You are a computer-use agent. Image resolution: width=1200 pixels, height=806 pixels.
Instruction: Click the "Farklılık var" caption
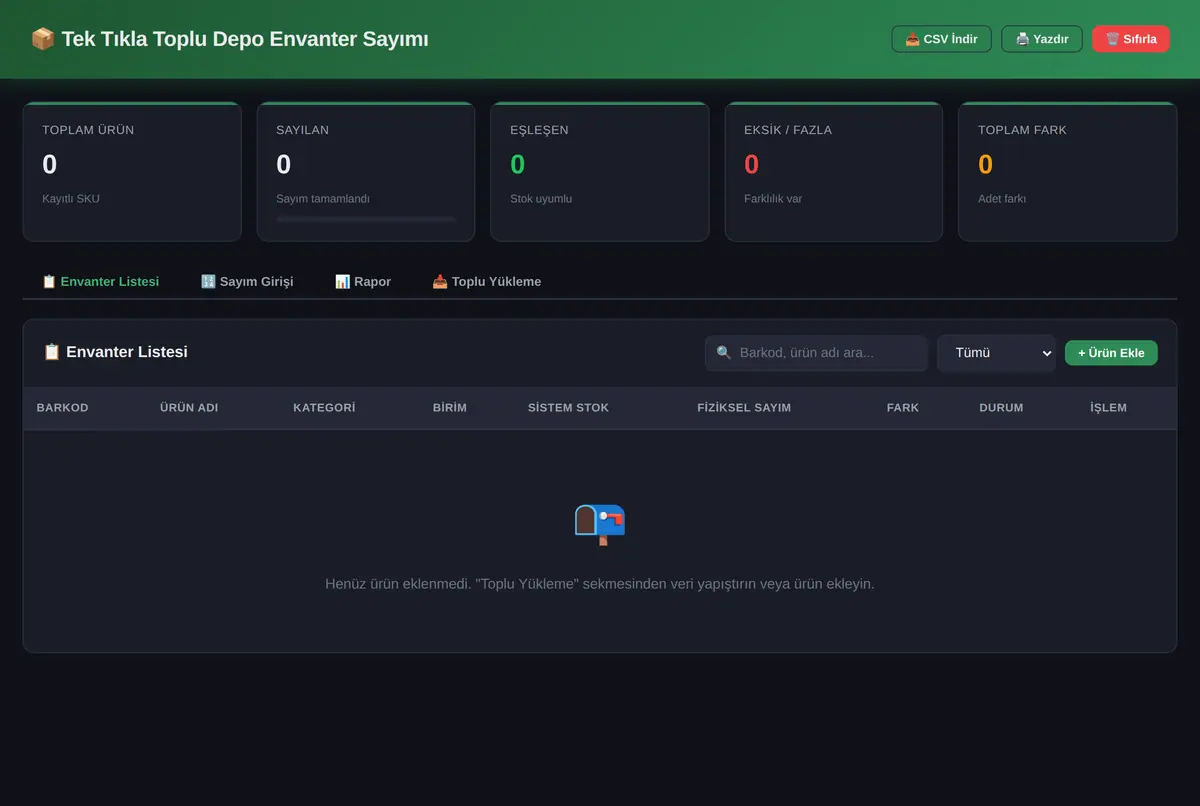(x=773, y=199)
